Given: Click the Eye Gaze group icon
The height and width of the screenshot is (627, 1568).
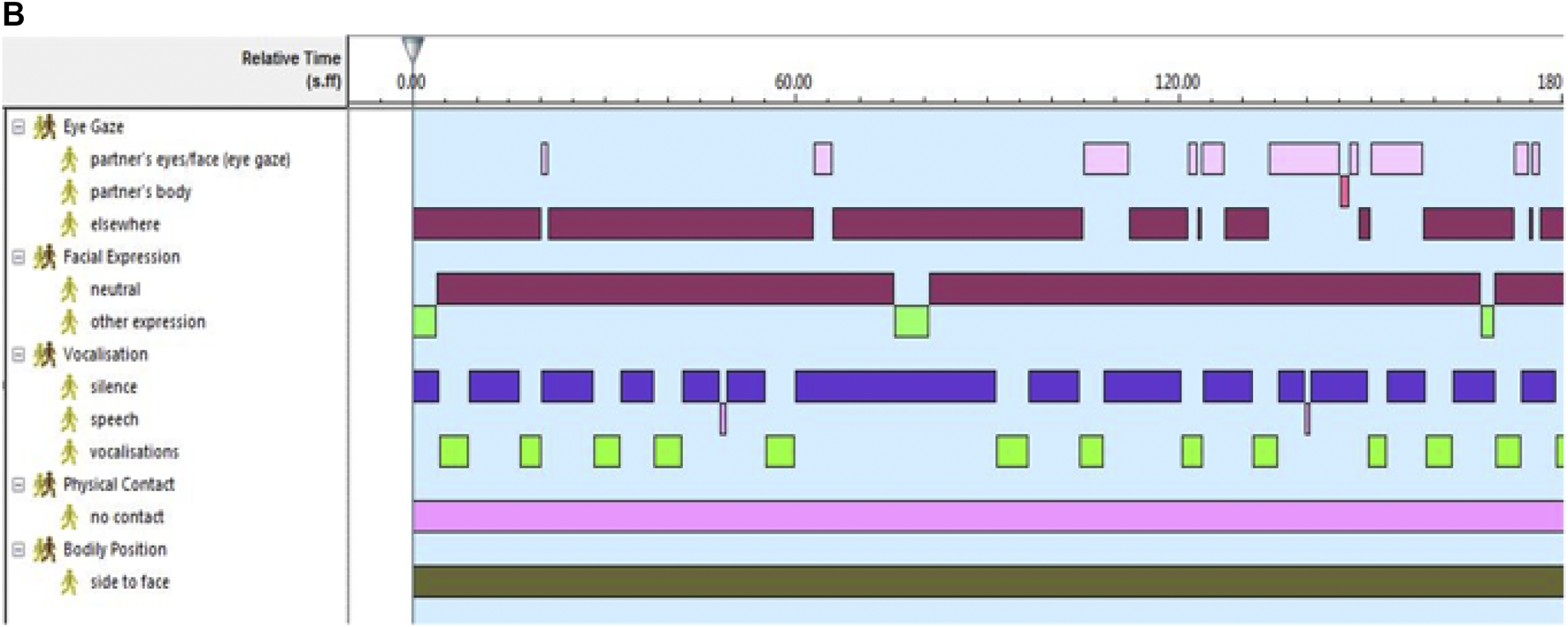Looking at the screenshot, I should coord(44,127).
